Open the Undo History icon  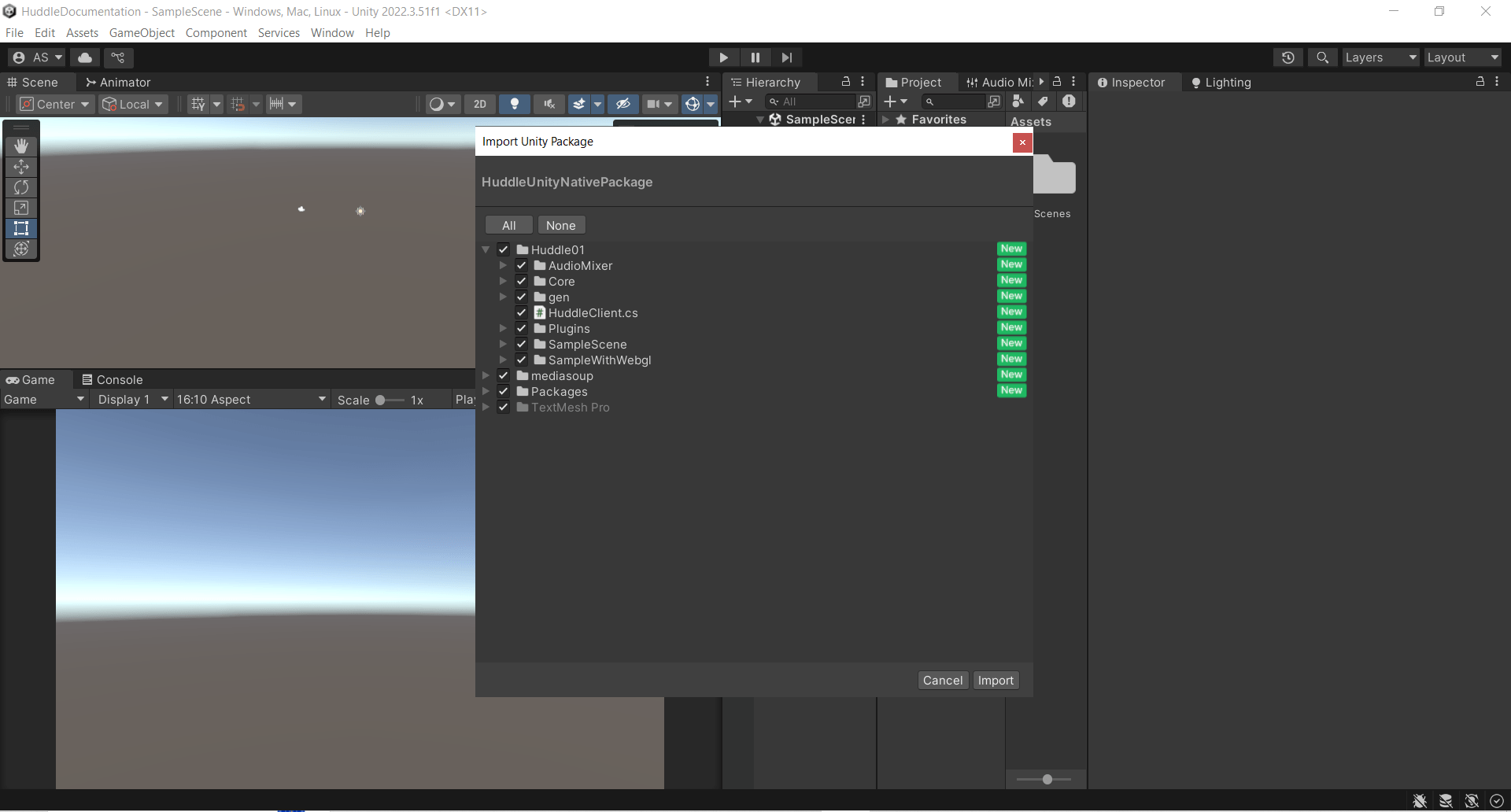(x=1287, y=57)
